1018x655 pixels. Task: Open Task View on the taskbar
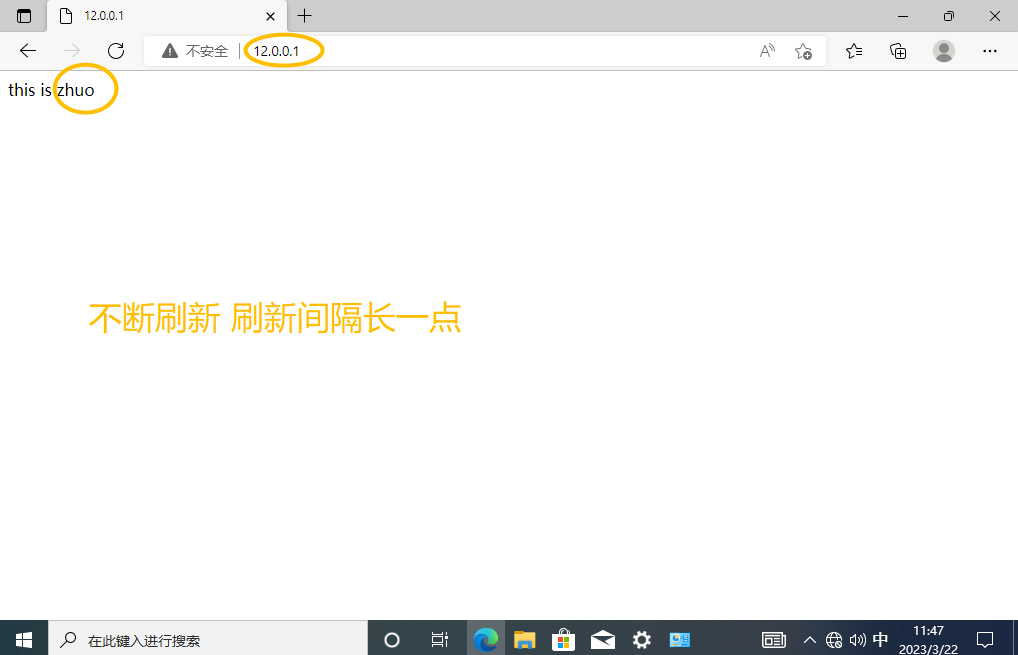tap(440, 640)
